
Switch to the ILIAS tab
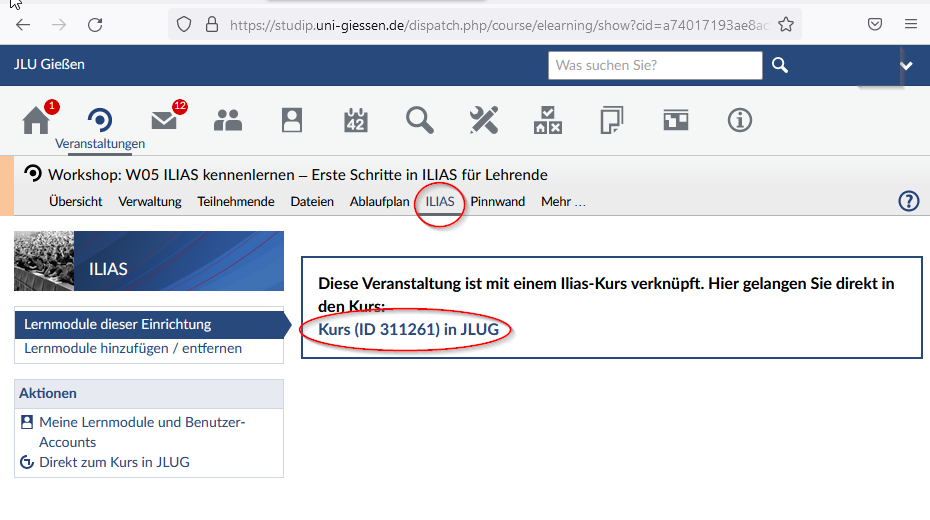(x=440, y=201)
